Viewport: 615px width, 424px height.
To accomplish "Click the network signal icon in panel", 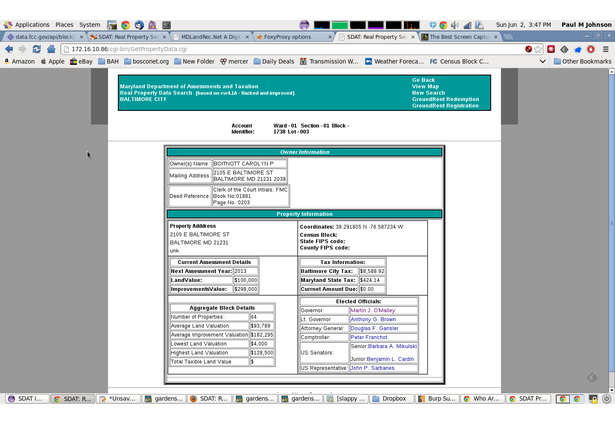I will point(468,25).
